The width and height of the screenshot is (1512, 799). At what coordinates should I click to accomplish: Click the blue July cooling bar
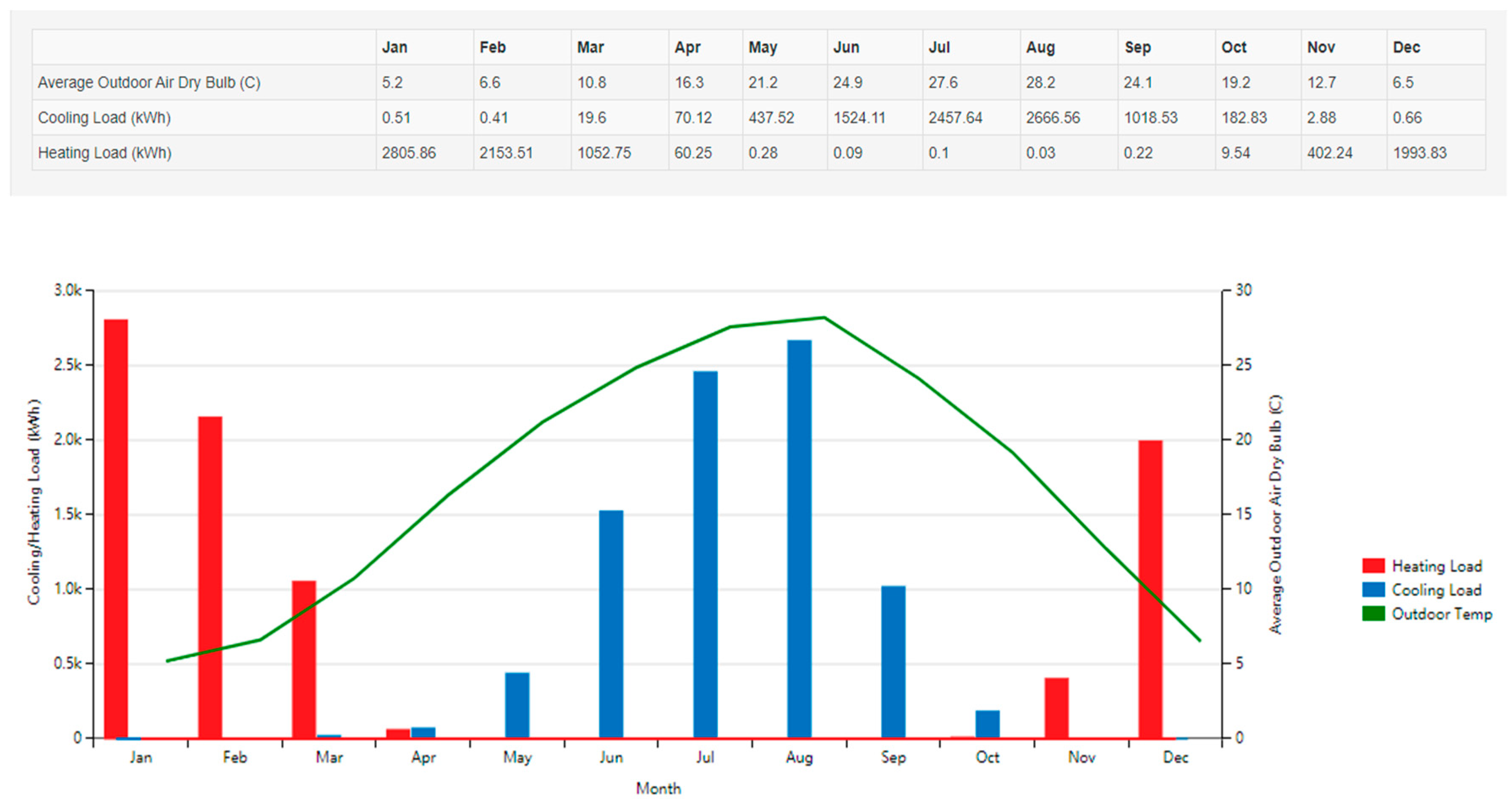coord(705,554)
